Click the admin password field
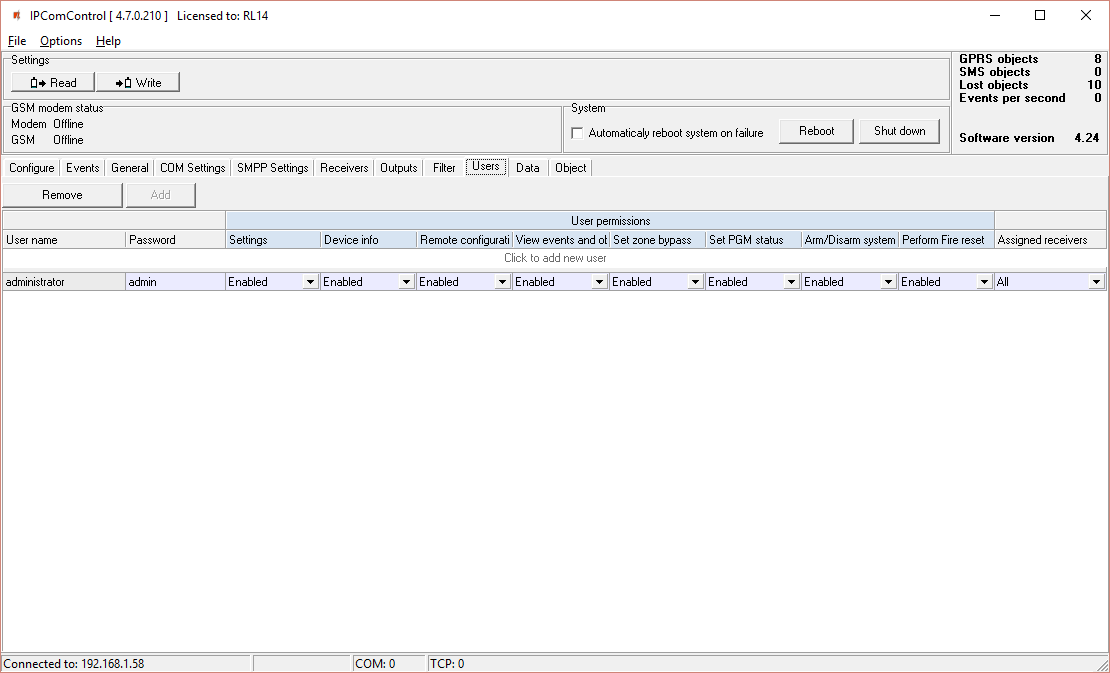The width and height of the screenshot is (1110, 673). 174,282
